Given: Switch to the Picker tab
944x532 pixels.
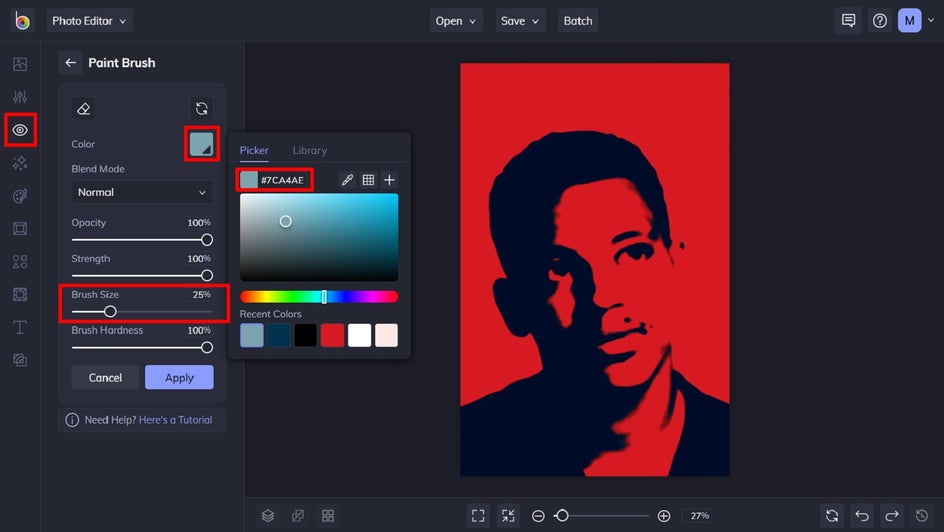Looking at the screenshot, I should tap(254, 150).
